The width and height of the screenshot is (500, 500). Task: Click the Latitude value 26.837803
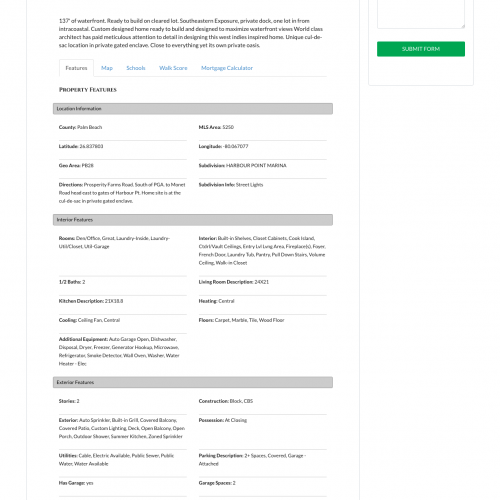(91, 146)
